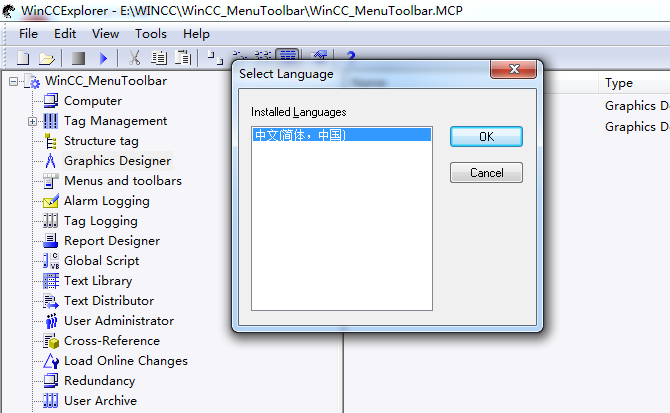Select the Load Online Changes label
The height and width of the screenshot is (413, 670).
point(126,361)
